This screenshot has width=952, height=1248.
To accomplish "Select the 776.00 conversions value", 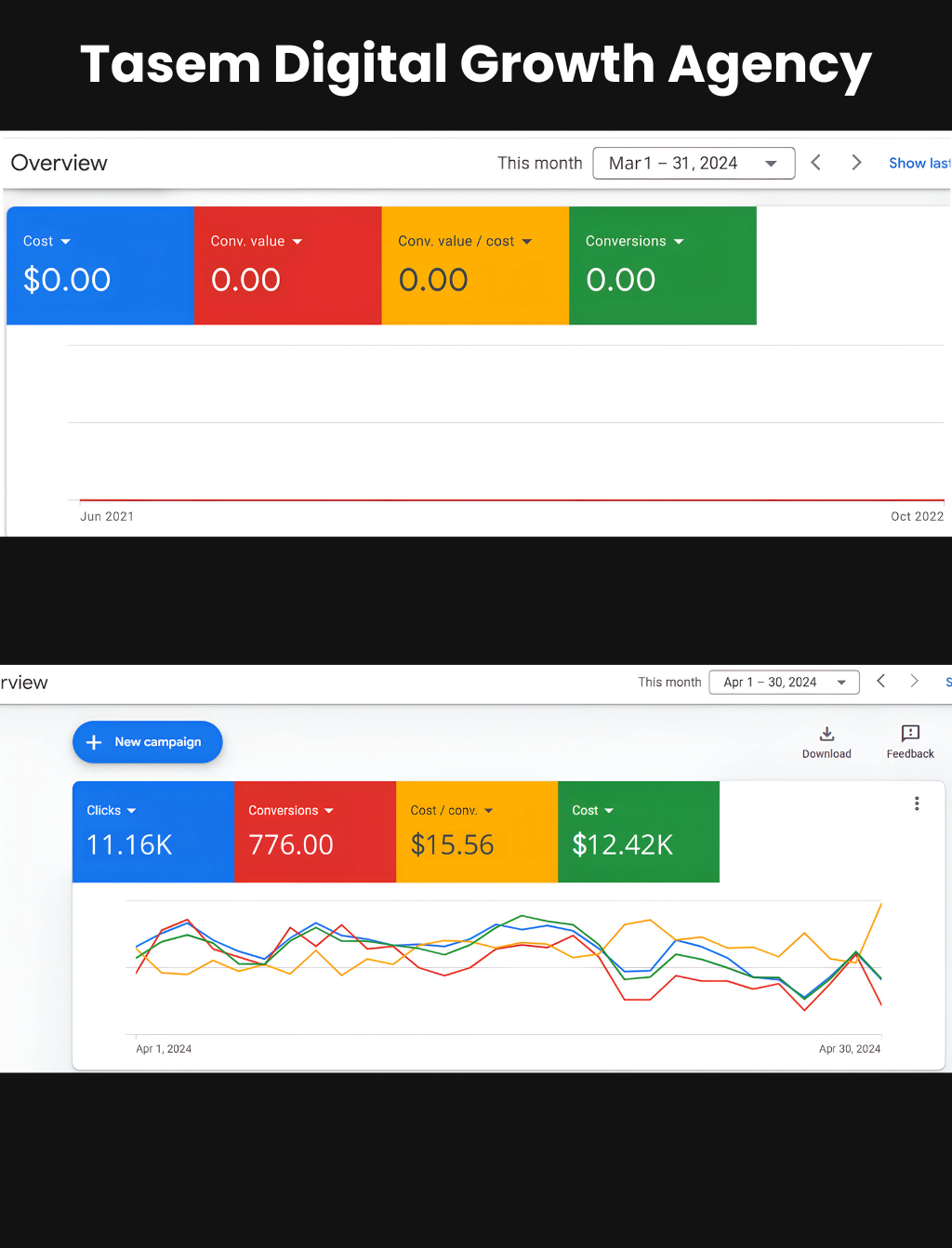I will coord(291,844).
